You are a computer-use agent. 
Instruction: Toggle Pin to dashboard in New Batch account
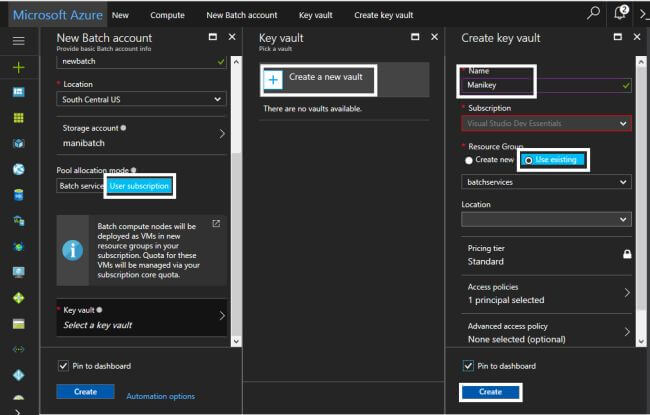click(63, 366)
